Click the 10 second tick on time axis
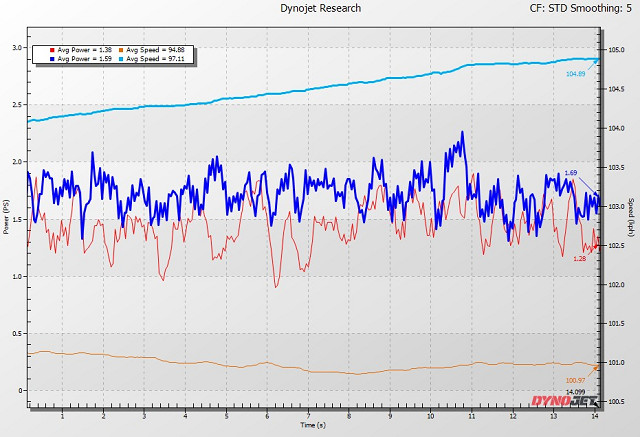This screenshot has width=640, height=437. 431,415
